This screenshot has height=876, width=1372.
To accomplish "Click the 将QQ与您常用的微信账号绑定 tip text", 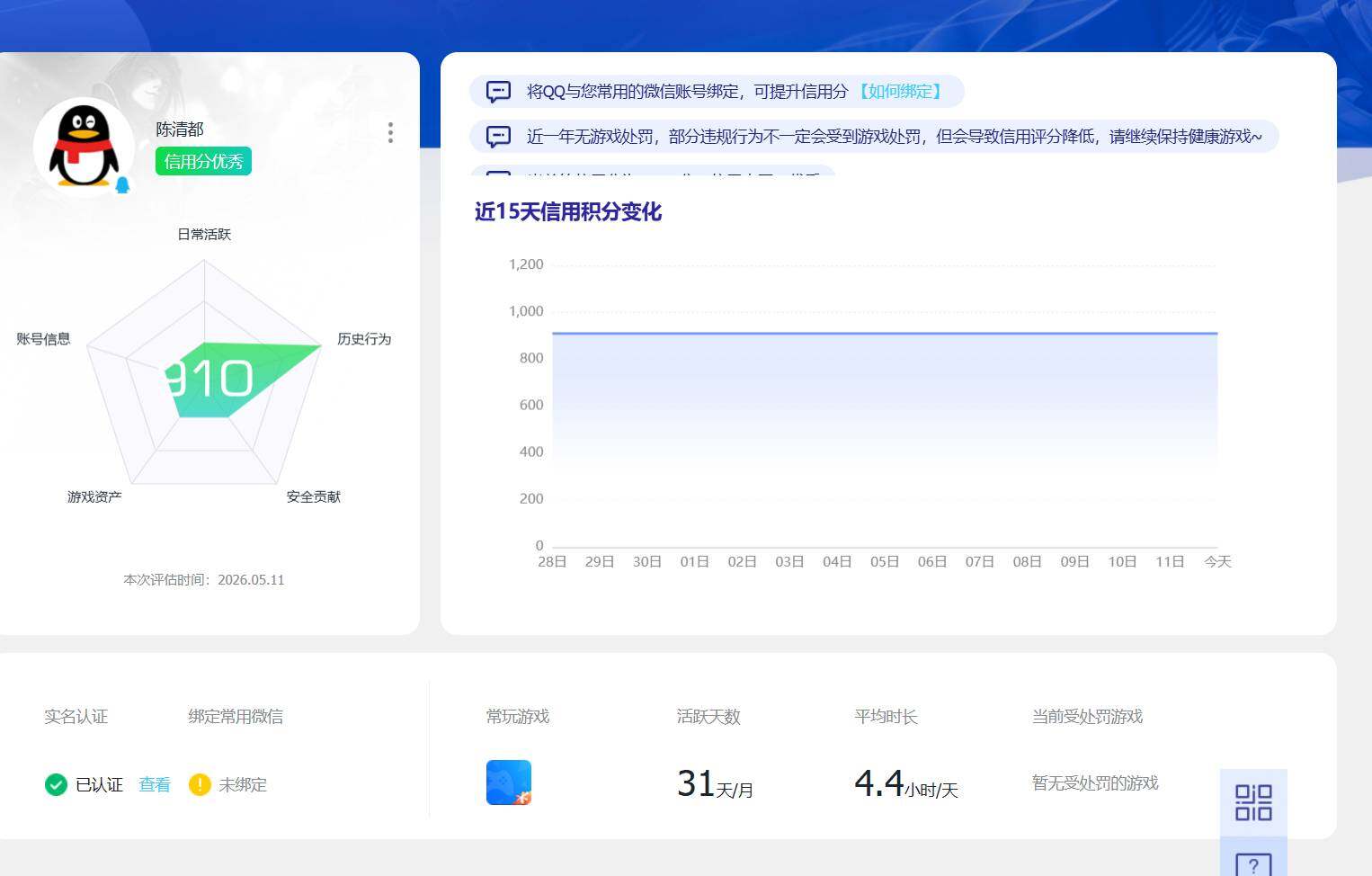I will click(x=687, y=91).
